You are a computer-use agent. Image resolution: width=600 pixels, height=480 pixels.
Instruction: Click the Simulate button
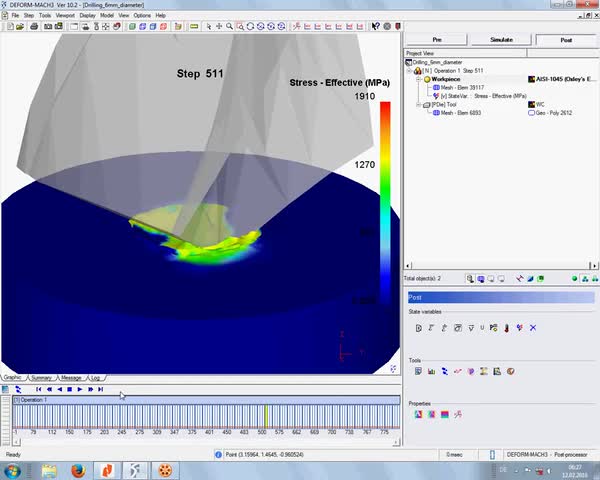coord(501,40)
